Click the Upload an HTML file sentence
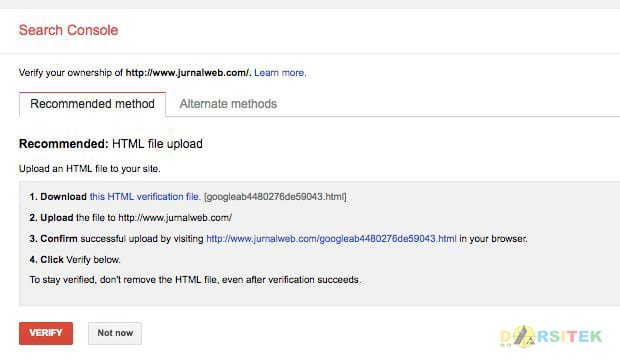 [x=90, y=169]
